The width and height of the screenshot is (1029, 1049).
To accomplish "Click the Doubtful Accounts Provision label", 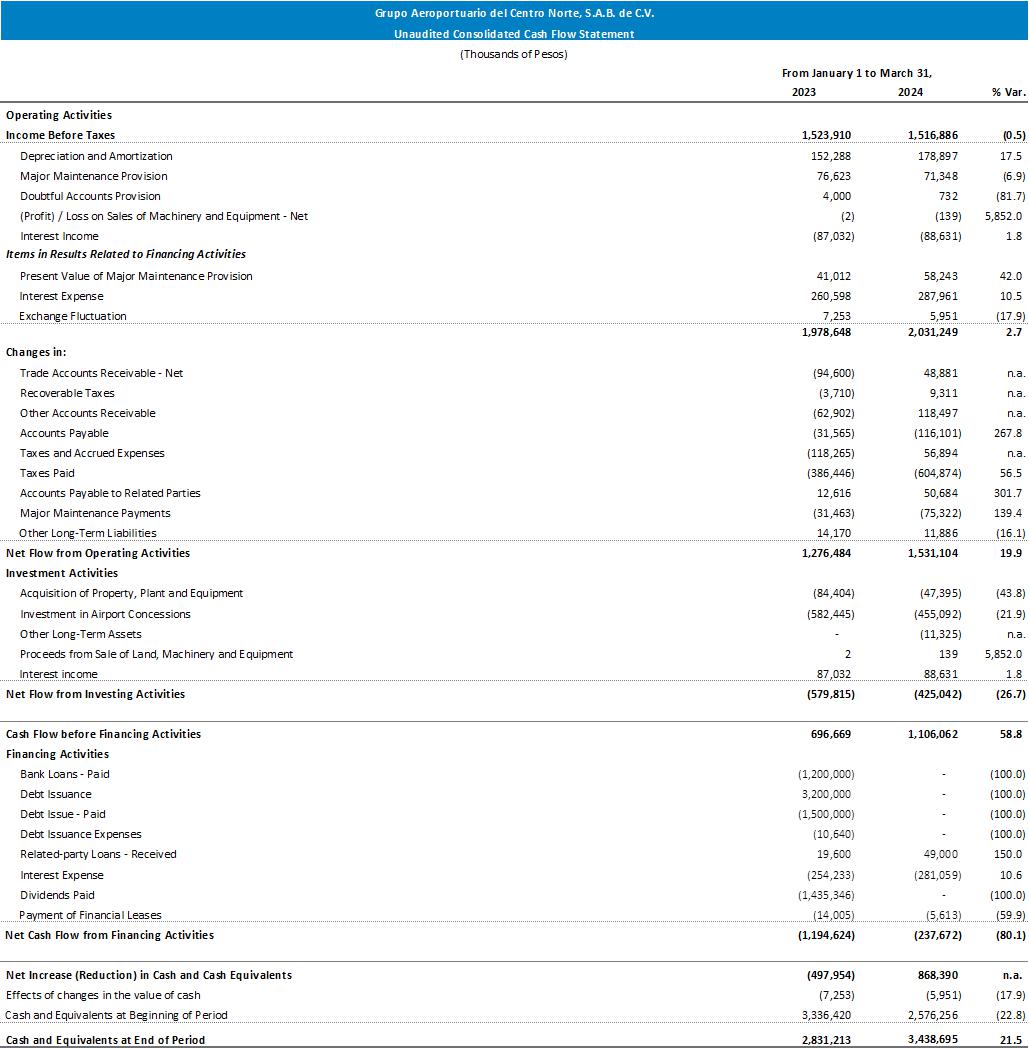I will [90, 196].
